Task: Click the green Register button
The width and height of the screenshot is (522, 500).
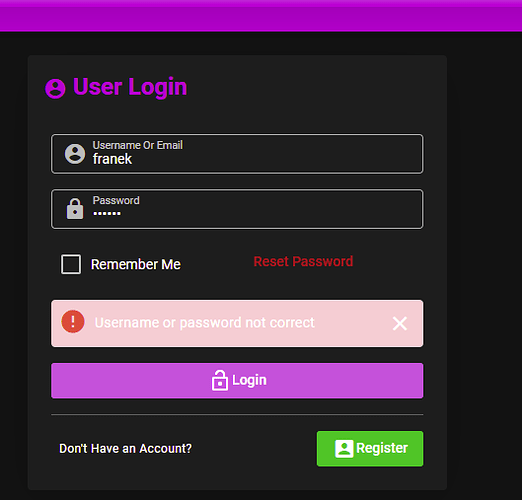Action: click(x=370, y=449)
